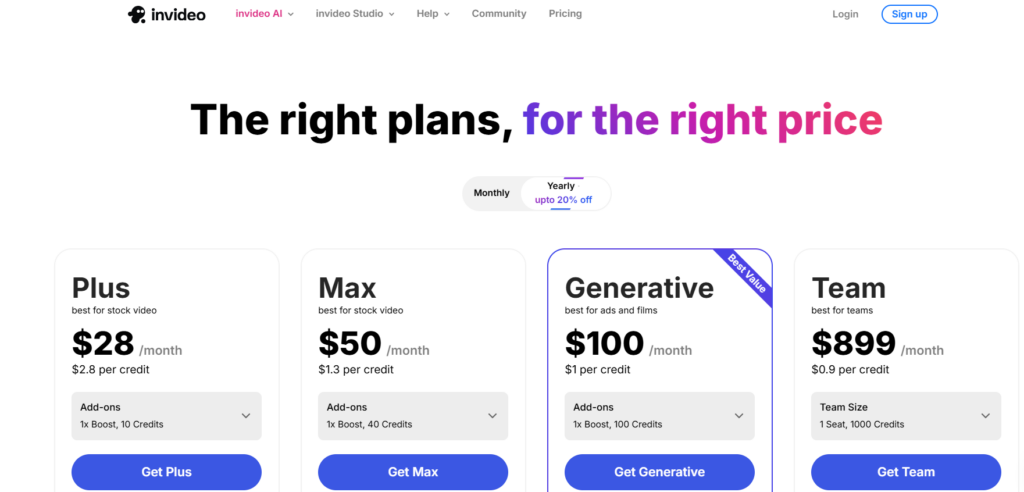Switch billing to Monthly
The image size is (1024, 492).
point(492,193)
